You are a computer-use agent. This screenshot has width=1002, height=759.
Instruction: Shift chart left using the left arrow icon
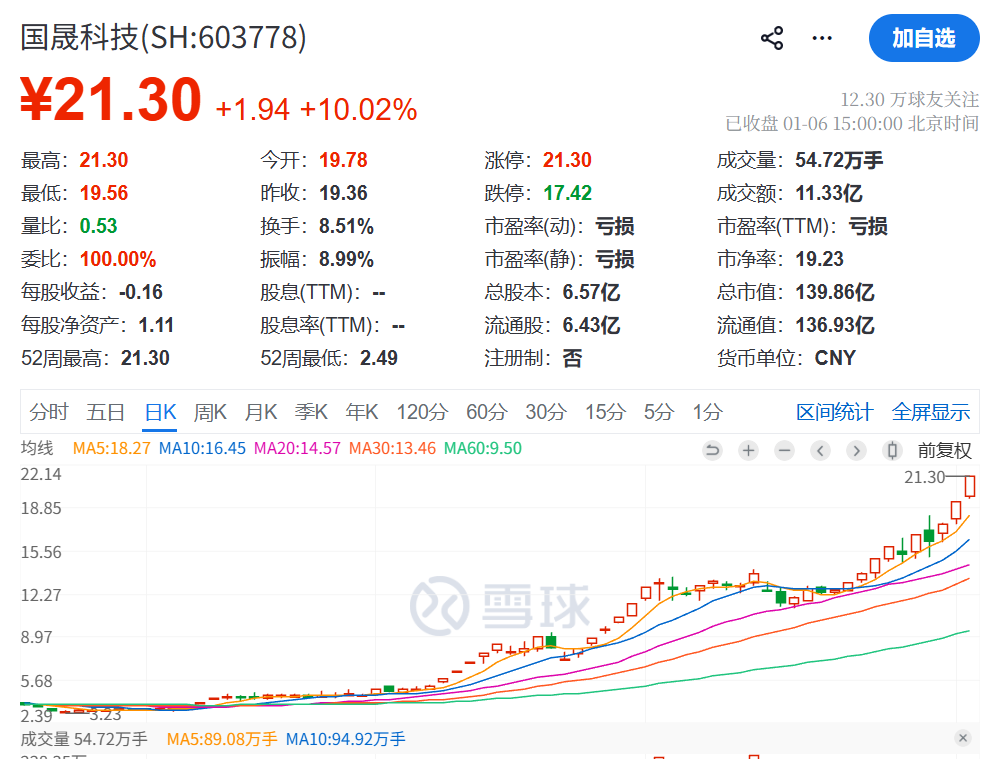(820, 451)
